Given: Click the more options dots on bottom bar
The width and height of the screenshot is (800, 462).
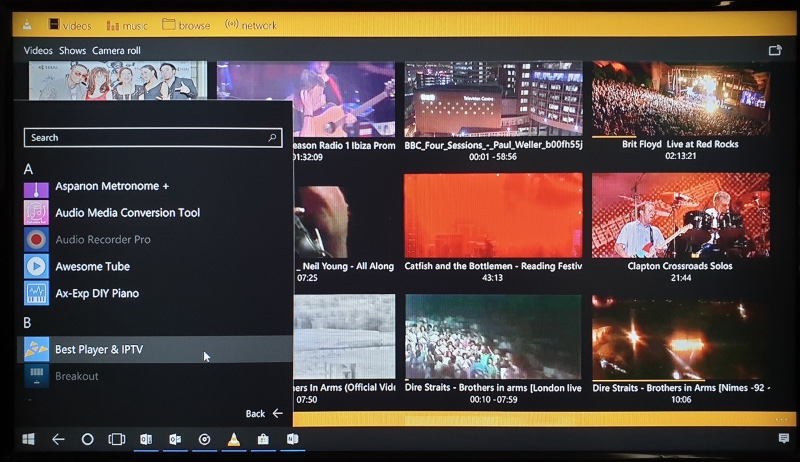Looking at the screenshot, I should click(x=782, y=419).
